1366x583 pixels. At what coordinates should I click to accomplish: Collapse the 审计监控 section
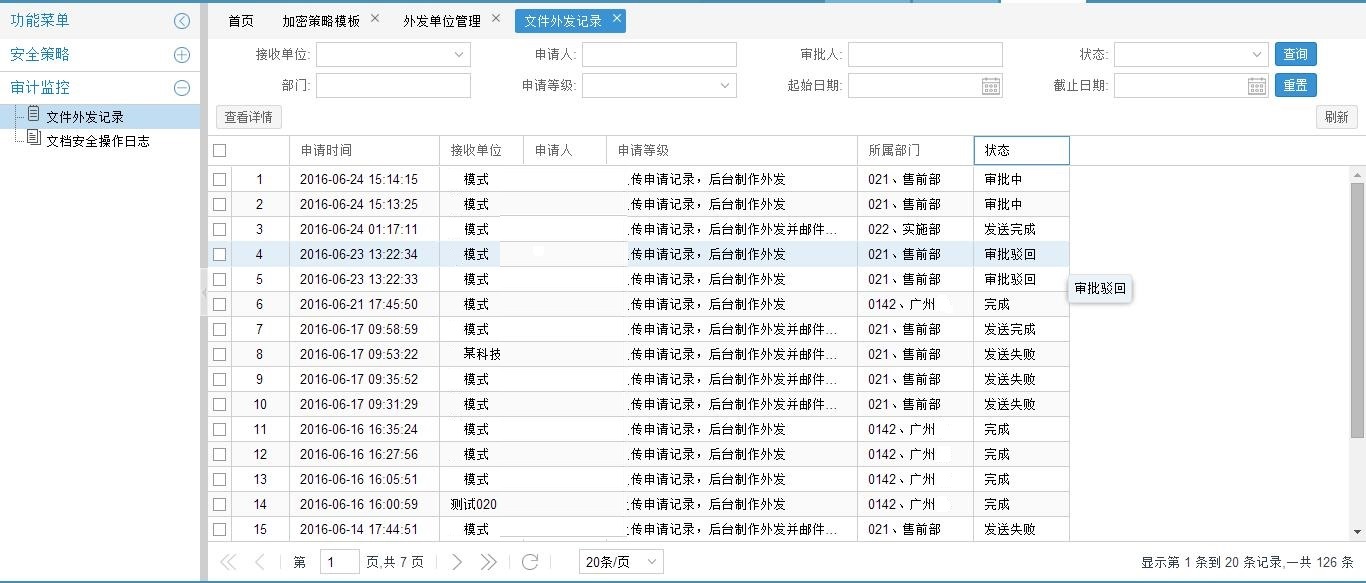click(x=181, y=87)
